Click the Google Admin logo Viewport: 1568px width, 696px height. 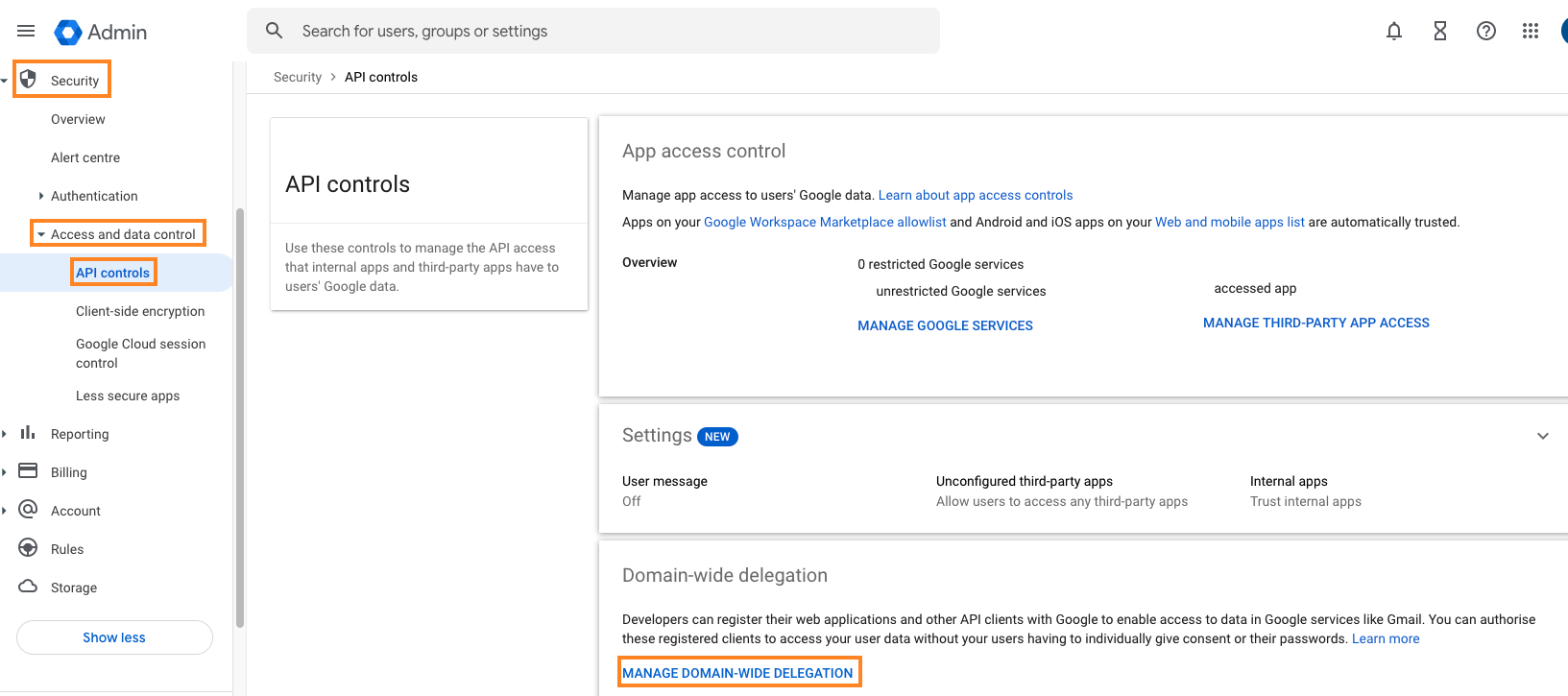pyautogui.click(x=68, y=33)
